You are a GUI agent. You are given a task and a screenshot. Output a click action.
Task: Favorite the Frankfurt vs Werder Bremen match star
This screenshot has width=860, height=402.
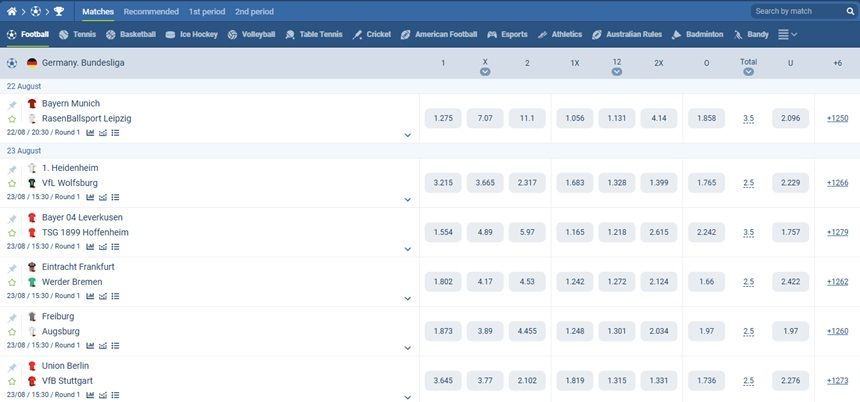pyautogui.click(x=12, y=282)
